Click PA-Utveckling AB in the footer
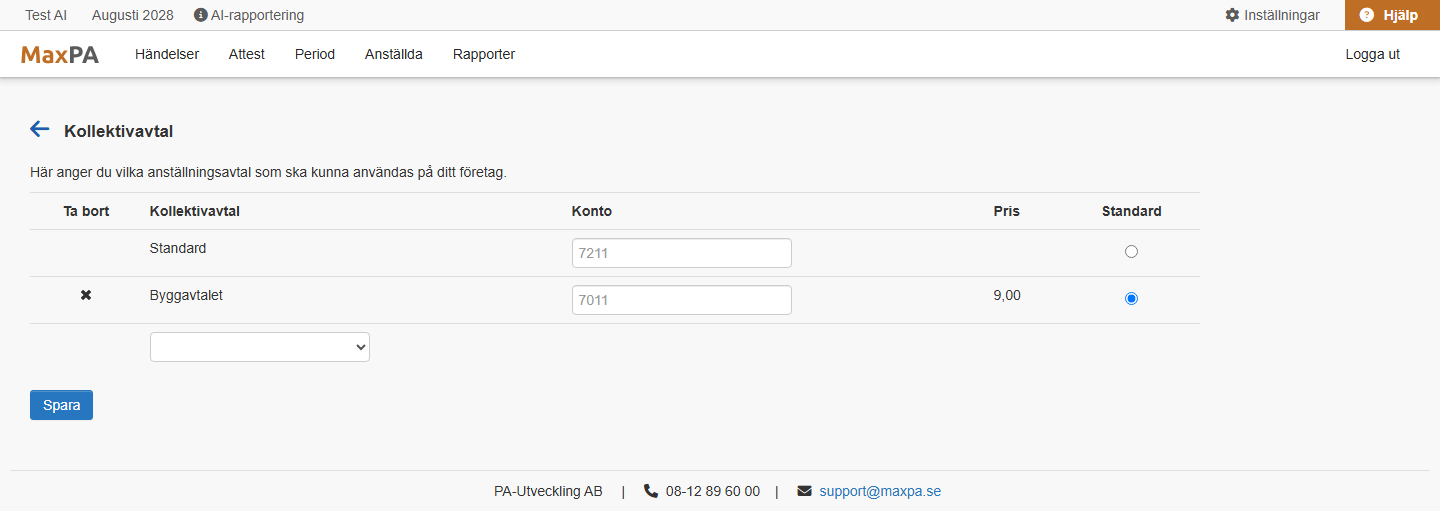Screen dimensions: 1440x511 548,491
